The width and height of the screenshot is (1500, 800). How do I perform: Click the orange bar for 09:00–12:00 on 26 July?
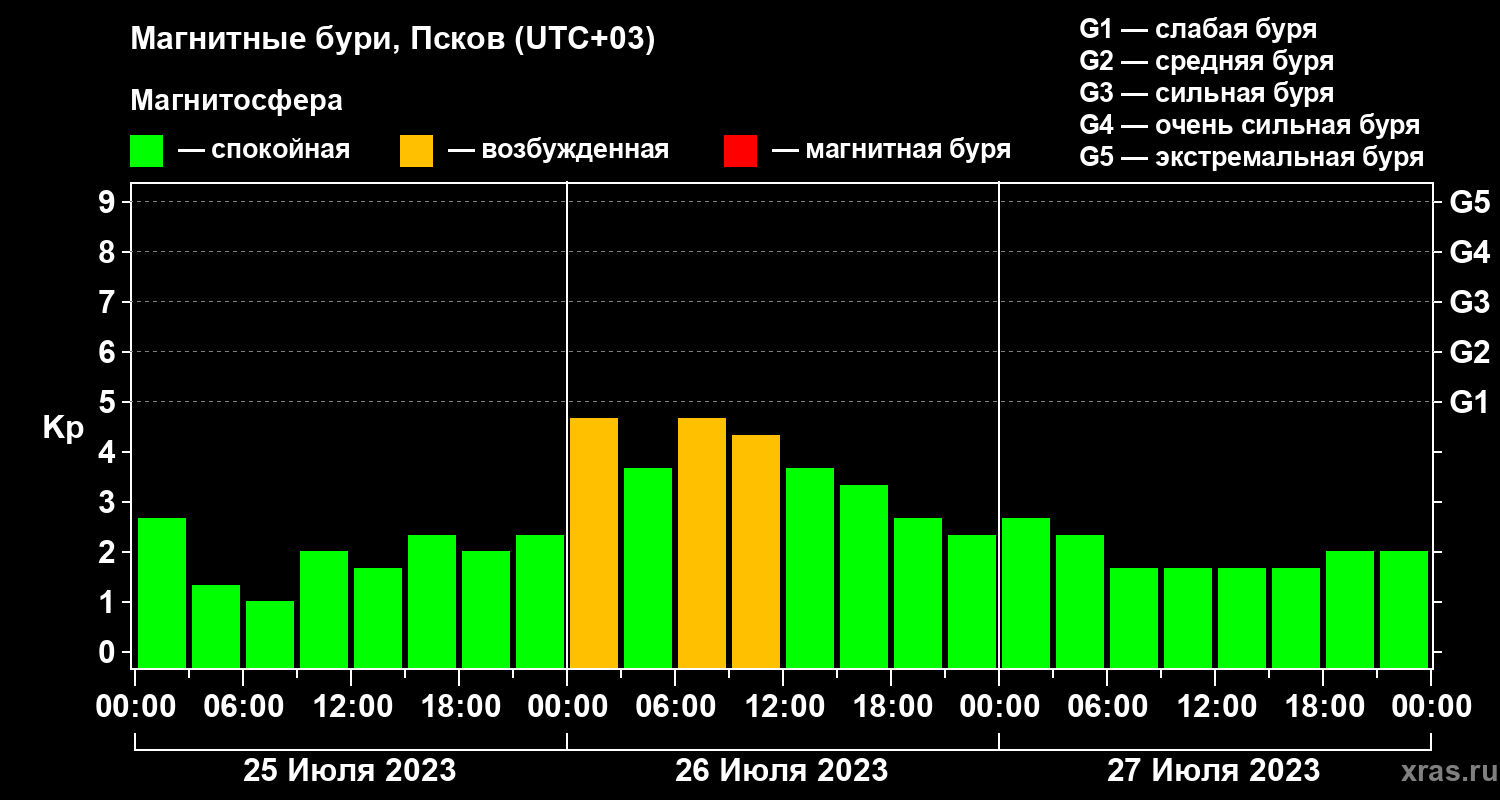(756, 551)
